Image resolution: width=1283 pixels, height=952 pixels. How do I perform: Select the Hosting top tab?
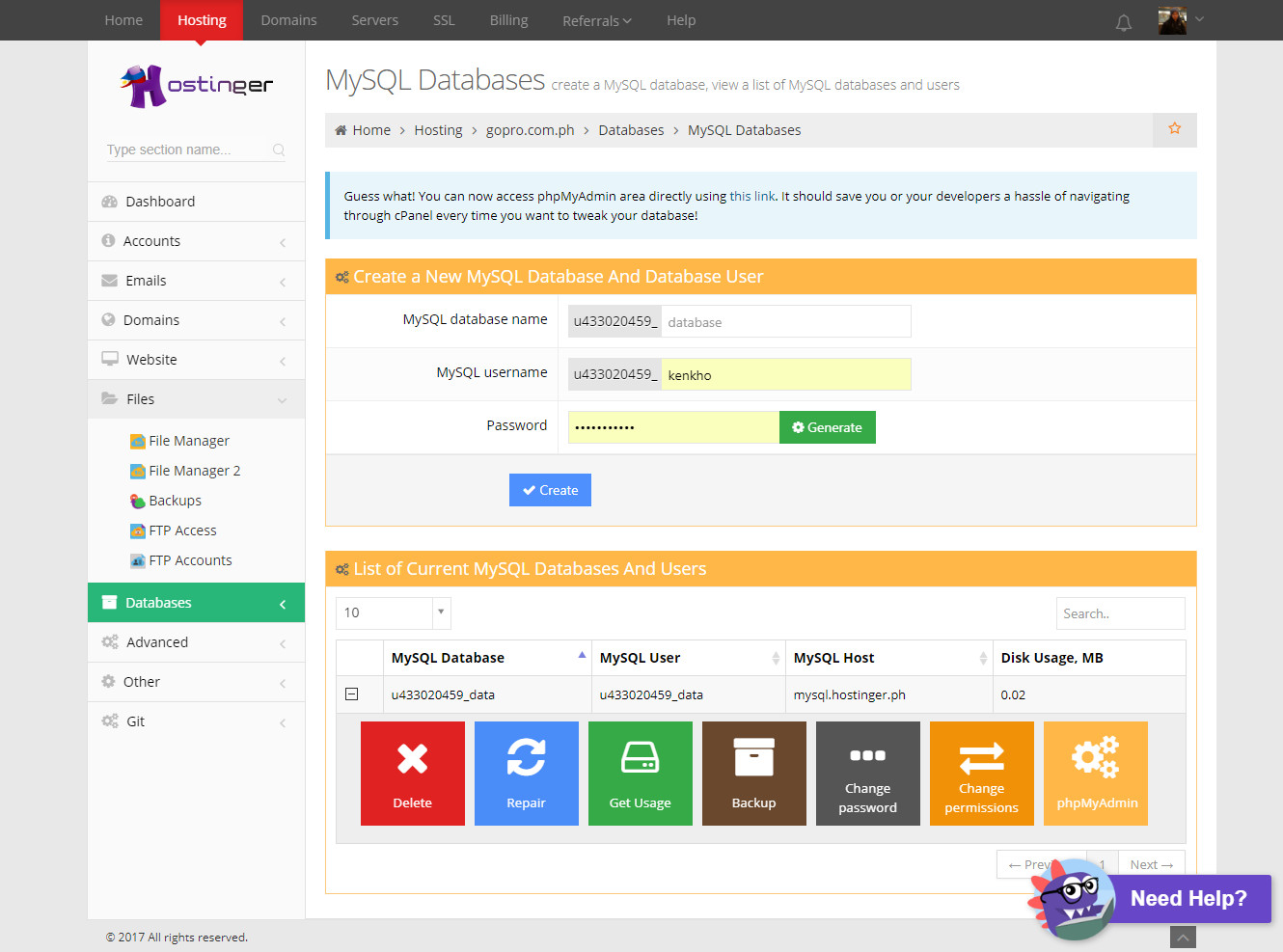coord(202,20)
